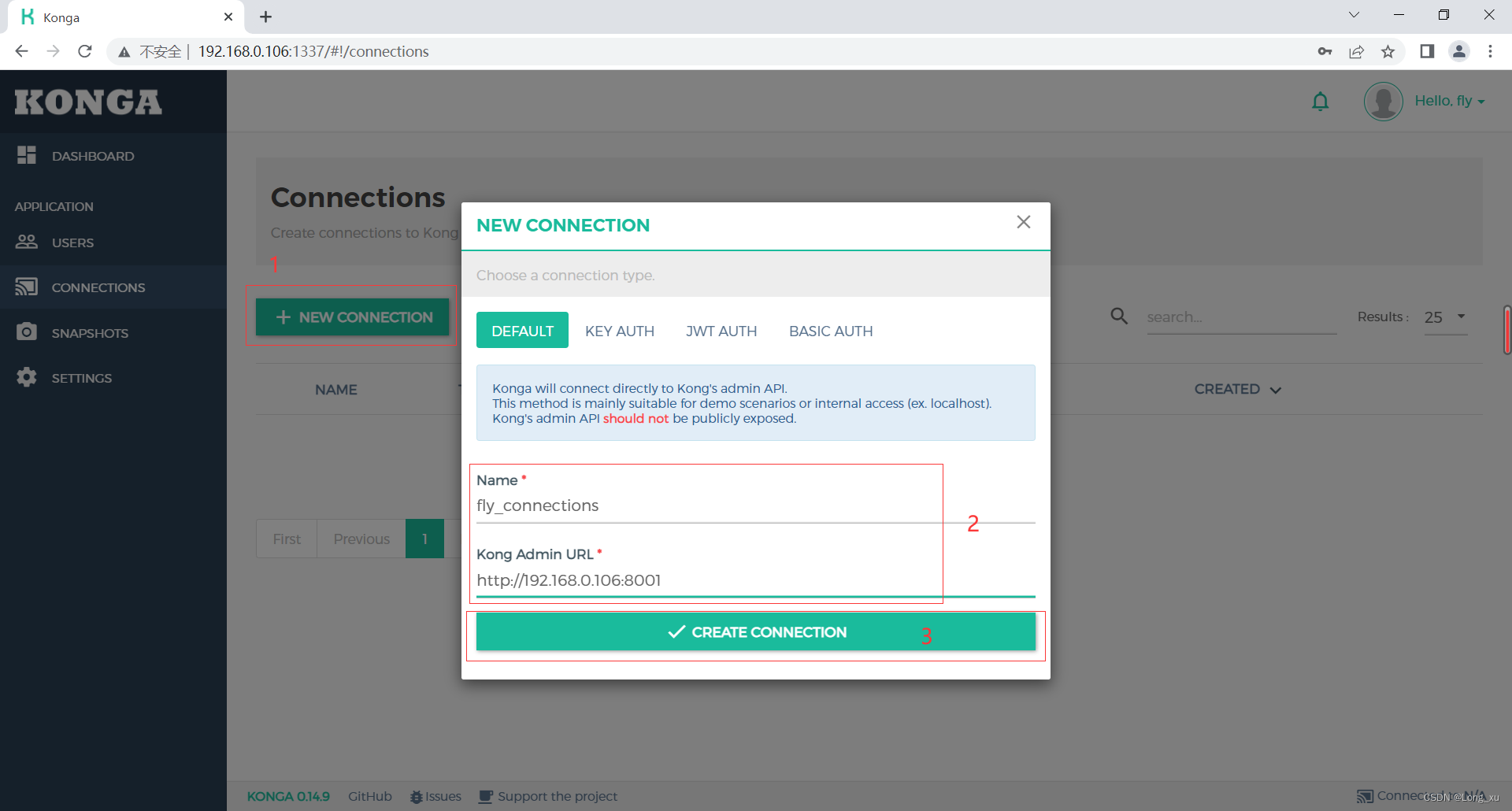The image size is (1512, 811).
Task: Click the KONGA logo
Action: click(x=88, y=102)
